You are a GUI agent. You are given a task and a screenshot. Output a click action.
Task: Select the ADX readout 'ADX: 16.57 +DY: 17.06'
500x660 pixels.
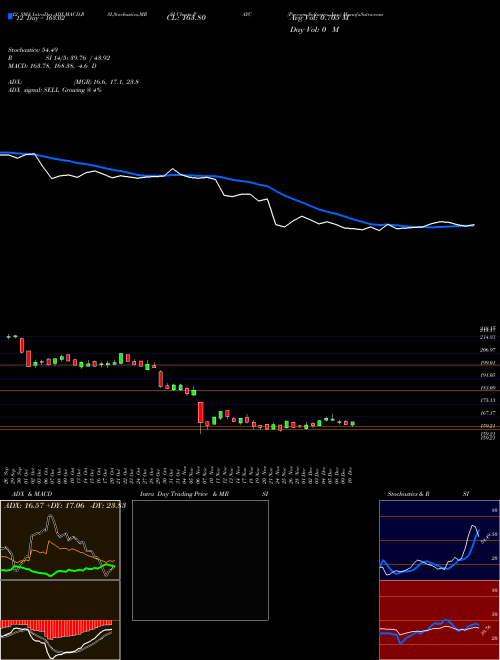tap(42, 506)
